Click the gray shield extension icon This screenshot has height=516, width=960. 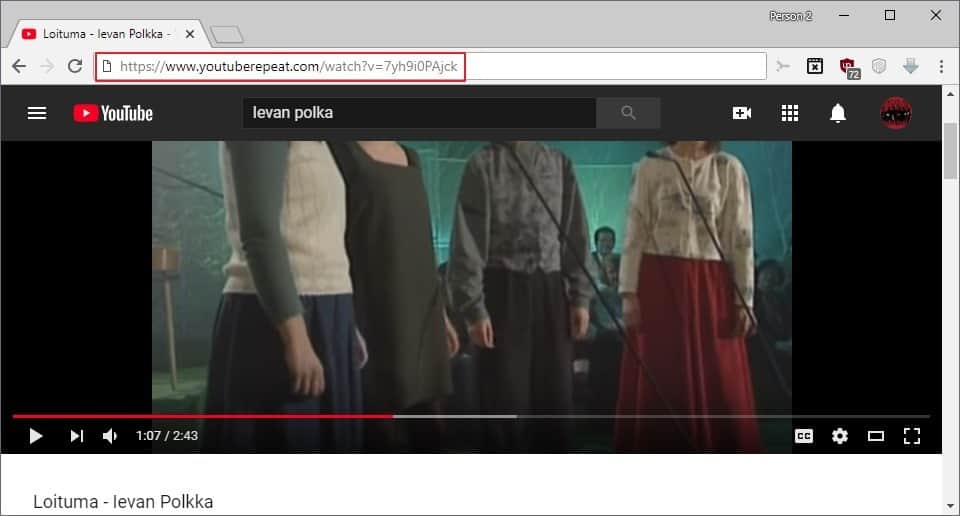[879, 65]
